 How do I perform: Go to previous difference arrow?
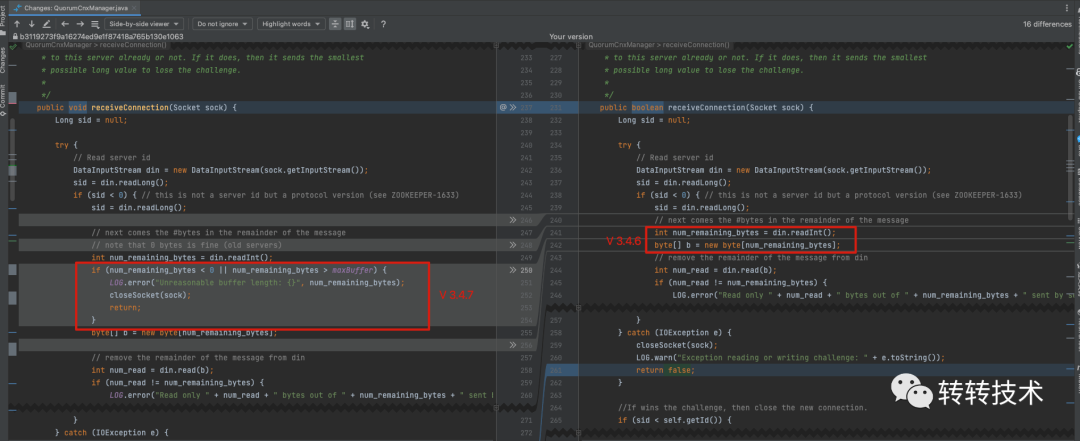17,23
